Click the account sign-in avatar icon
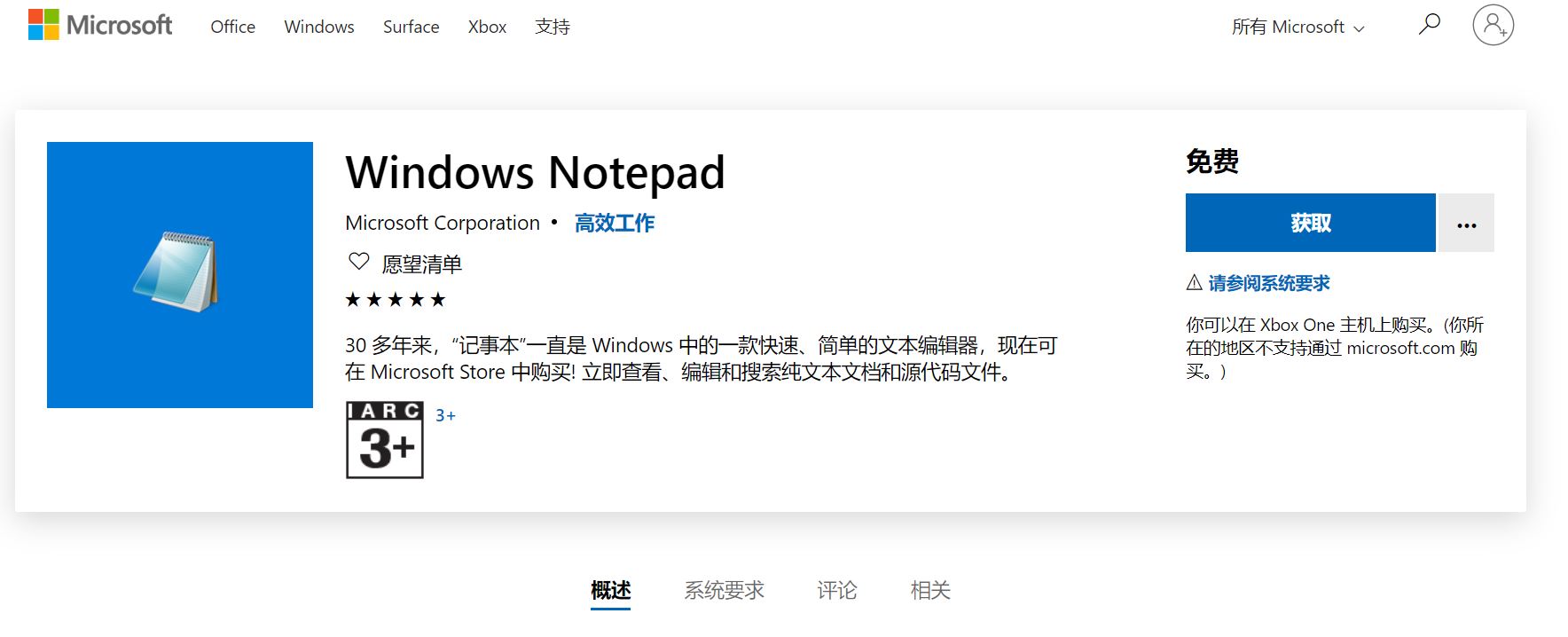This screenshot has height=637, width=1568. 1494,25
